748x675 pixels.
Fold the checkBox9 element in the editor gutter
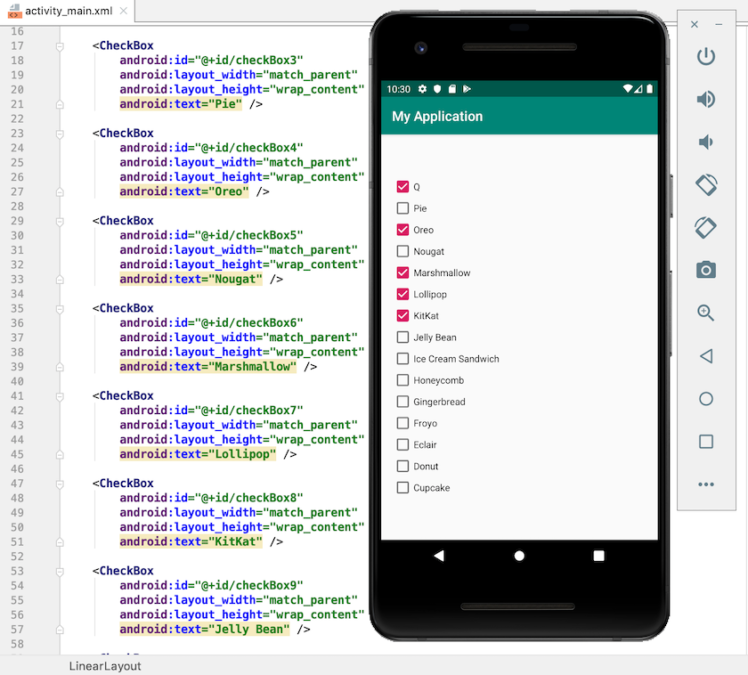60,572
